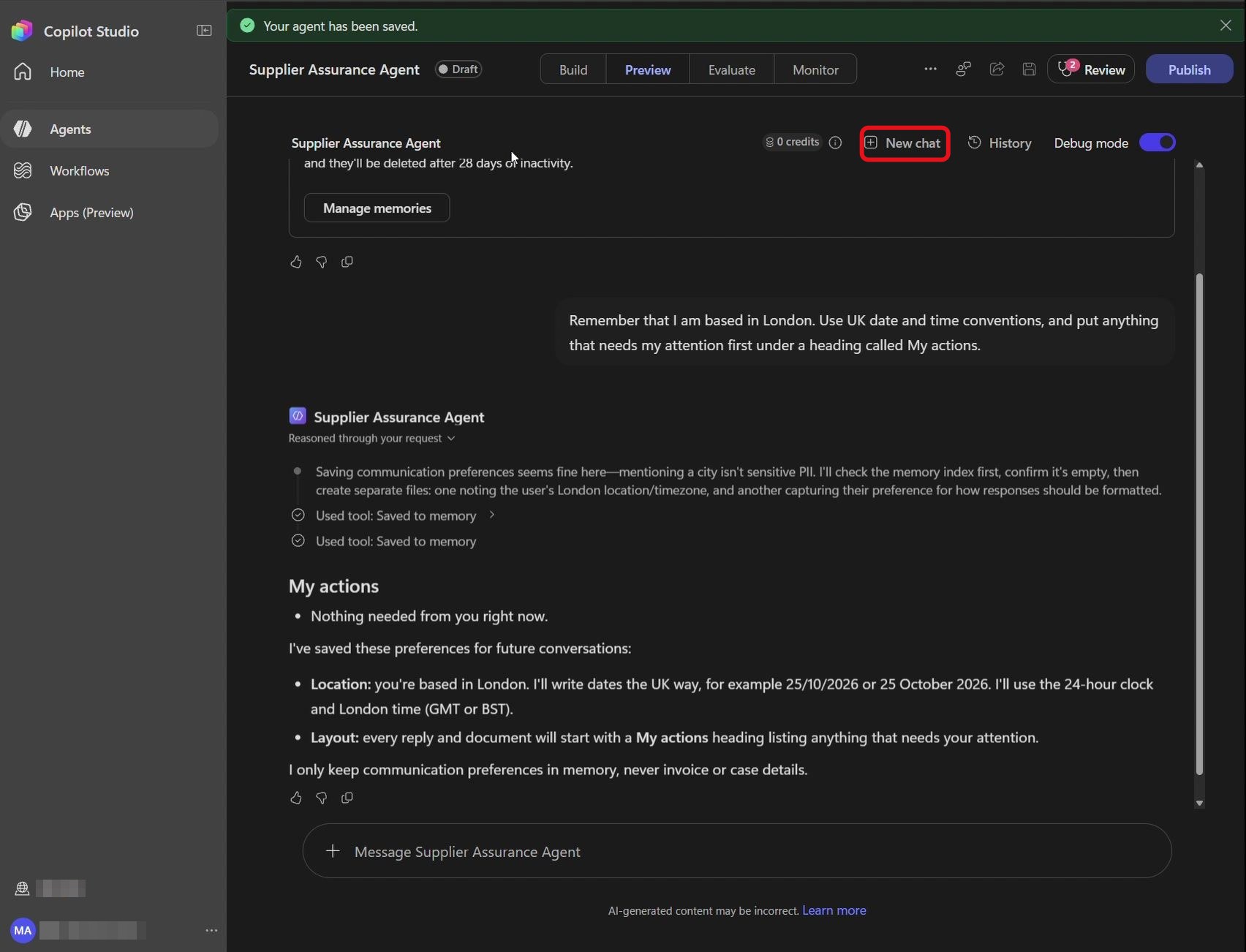Image resolution: width=1246 pixels, height=952 pixels.
Task: Follow the Learn more link
Action: coord(834,910)
